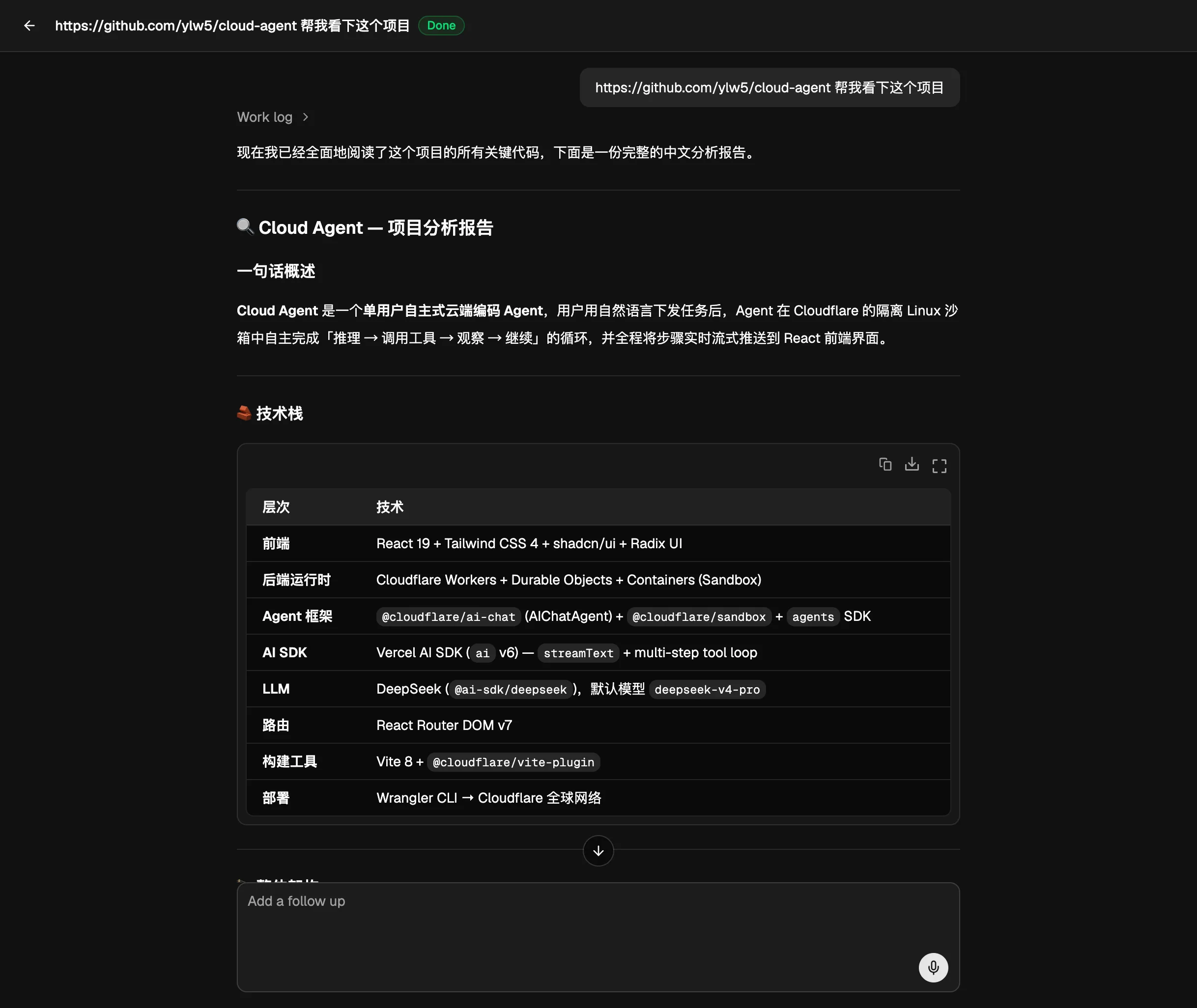Expand the Work log section

click(x=273, y=117)
